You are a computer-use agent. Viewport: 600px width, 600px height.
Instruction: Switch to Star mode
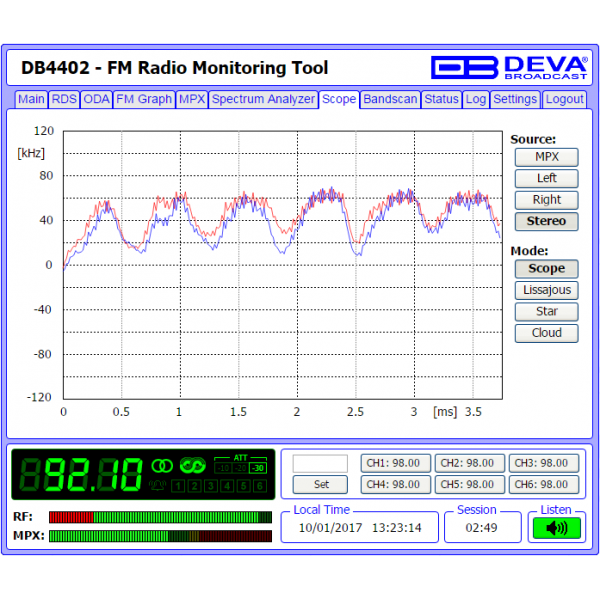[x=546, y=311]
